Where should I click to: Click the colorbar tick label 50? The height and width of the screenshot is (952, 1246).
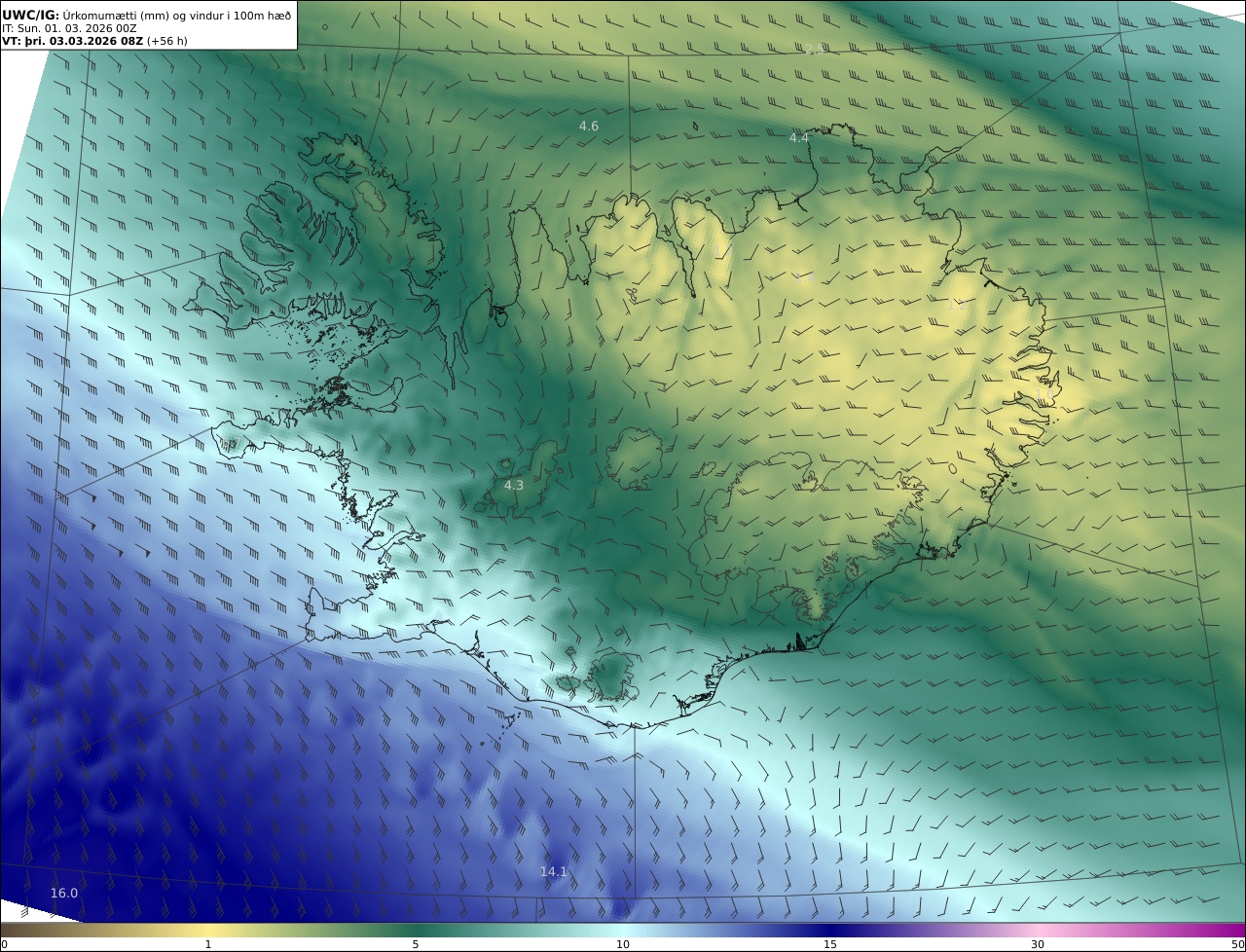coord(1238,944)
